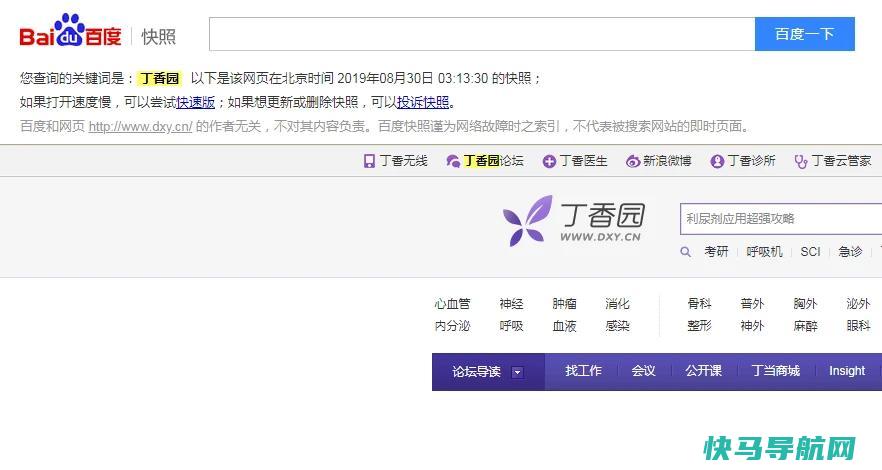
Task: Go to 公开课 in navigation bar
Action: click(x=703, y=371)
